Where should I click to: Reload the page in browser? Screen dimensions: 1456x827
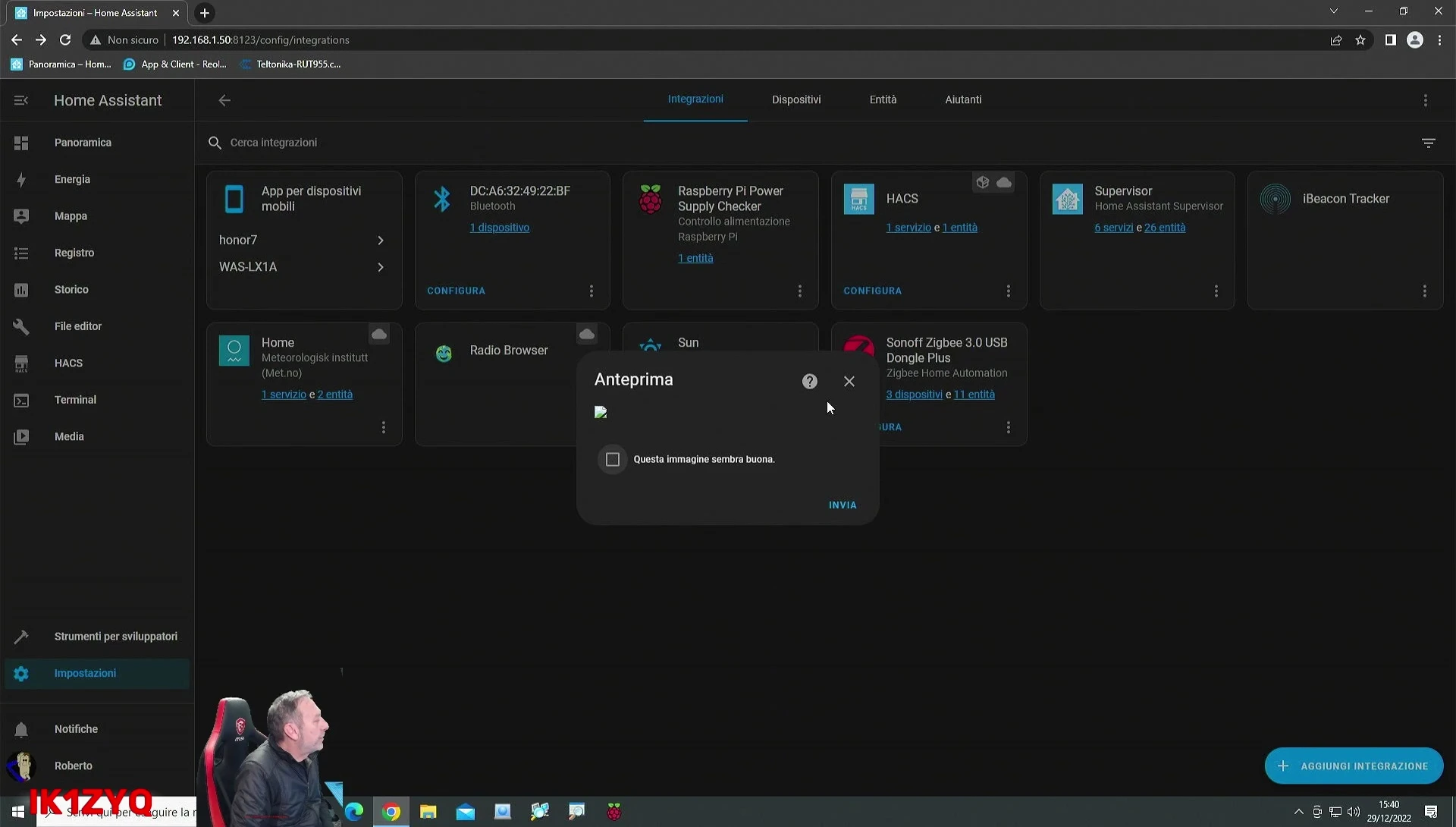(65, 40)
